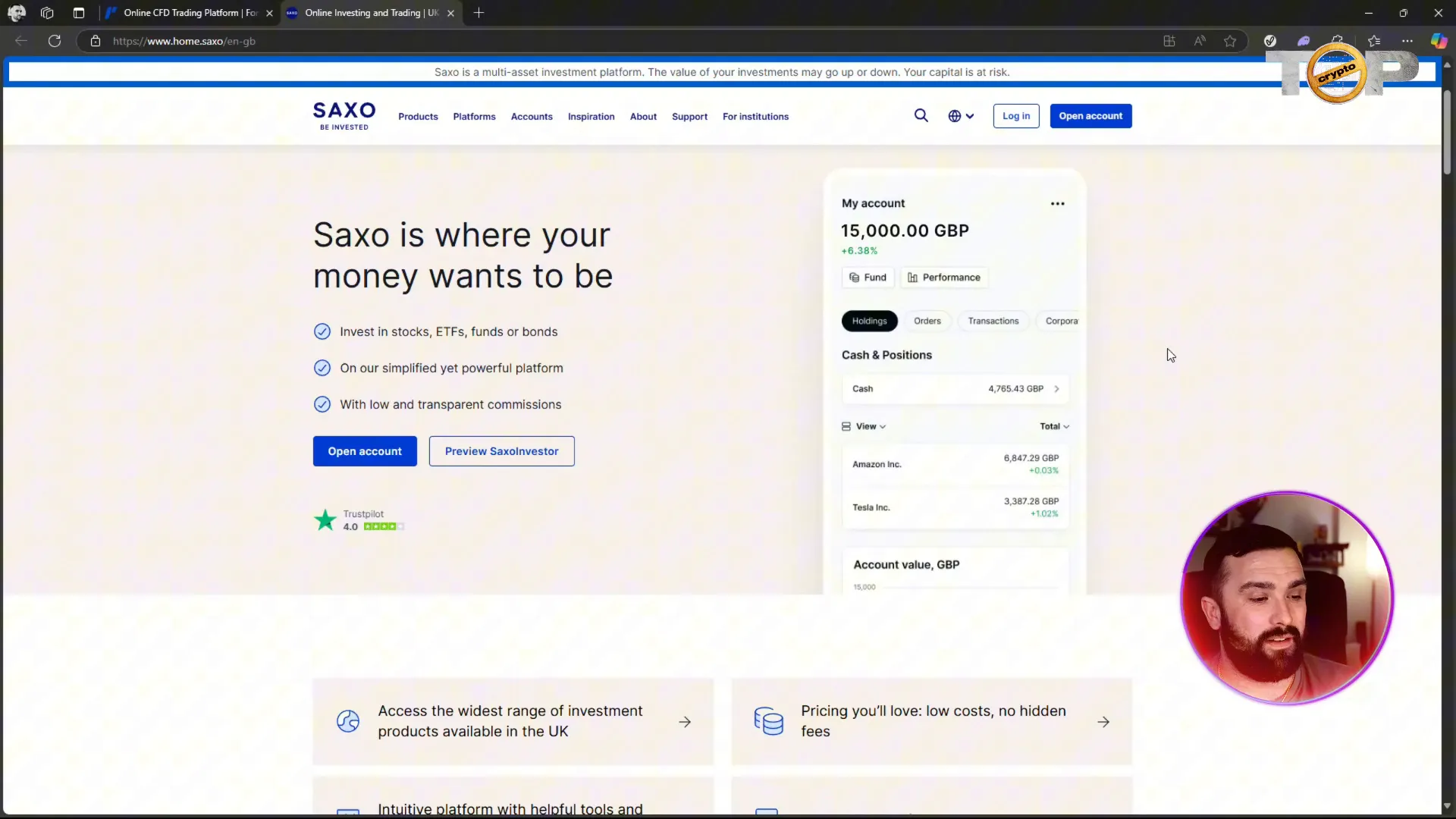This screenshot has height=819, width=1456.
Task: Close the Online Investing and Trading tab
Action: click(450, 13)
